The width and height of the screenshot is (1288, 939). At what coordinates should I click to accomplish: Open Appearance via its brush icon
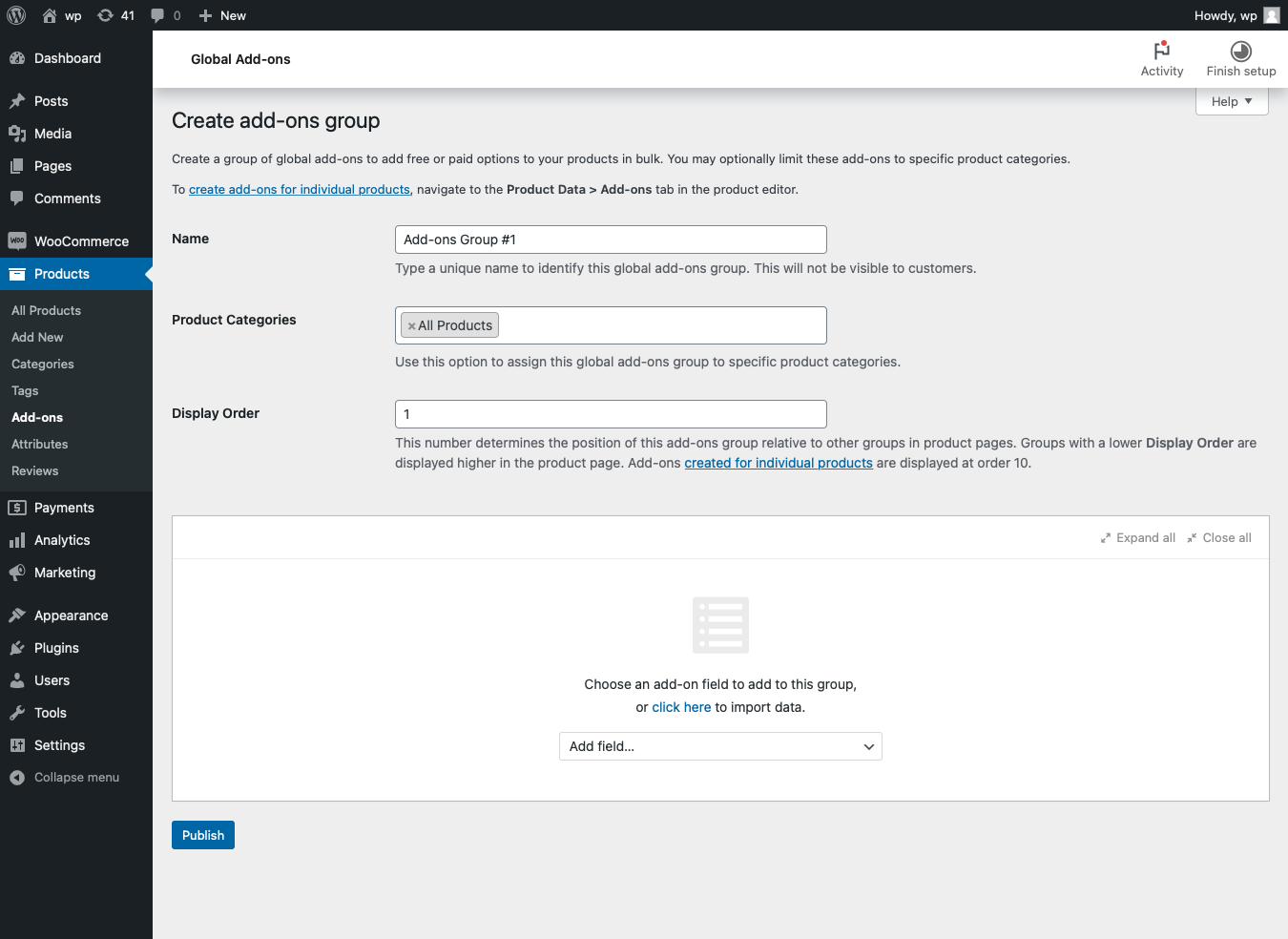pos(17,616)
